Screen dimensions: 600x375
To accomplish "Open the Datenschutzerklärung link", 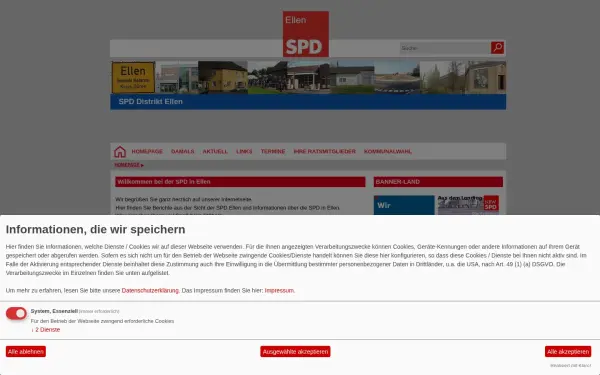I will click(150, 290).
